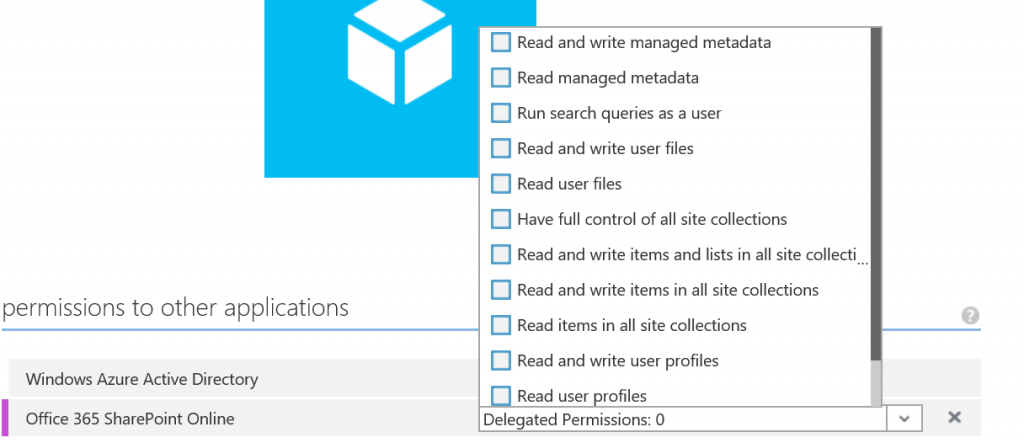Check Read and write items and lists permission

click(501, 255)
